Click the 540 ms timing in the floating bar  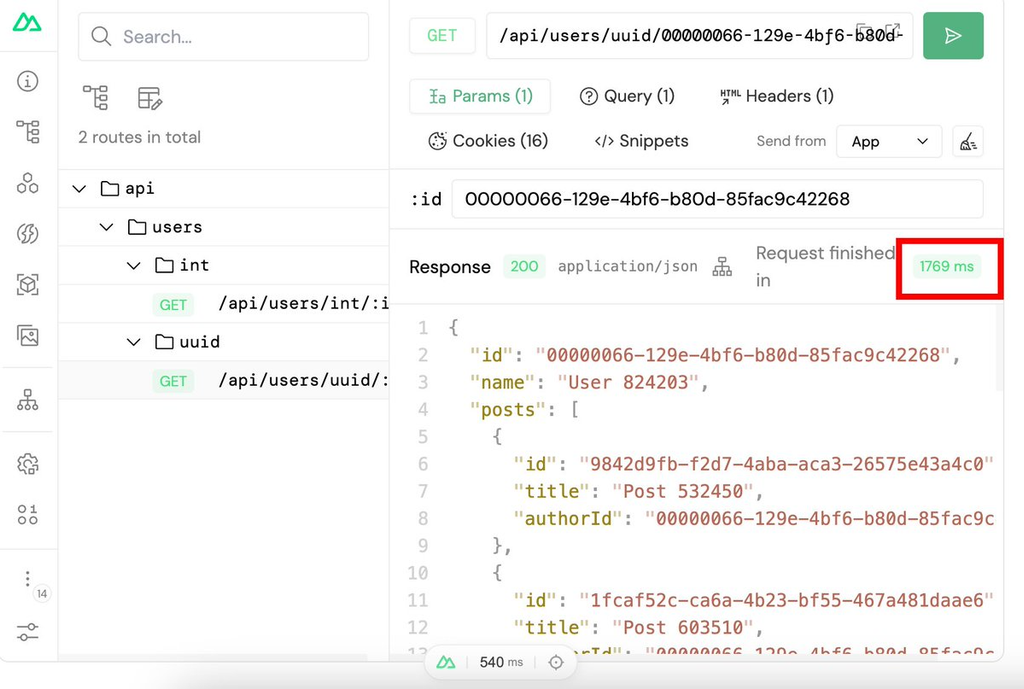[501, 662]
